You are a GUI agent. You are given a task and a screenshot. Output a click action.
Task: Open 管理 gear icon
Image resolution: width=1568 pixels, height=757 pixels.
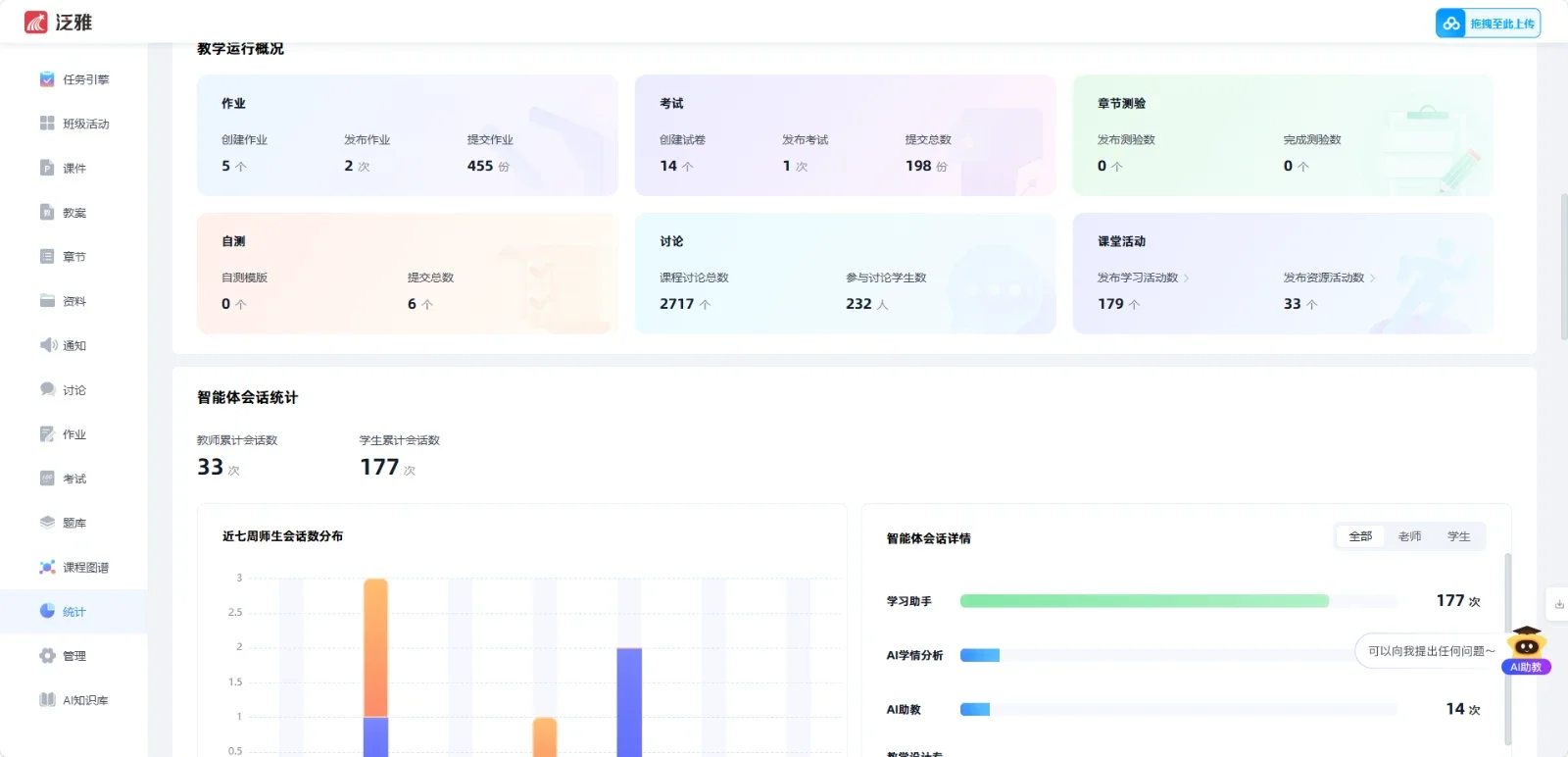(47, 656)
